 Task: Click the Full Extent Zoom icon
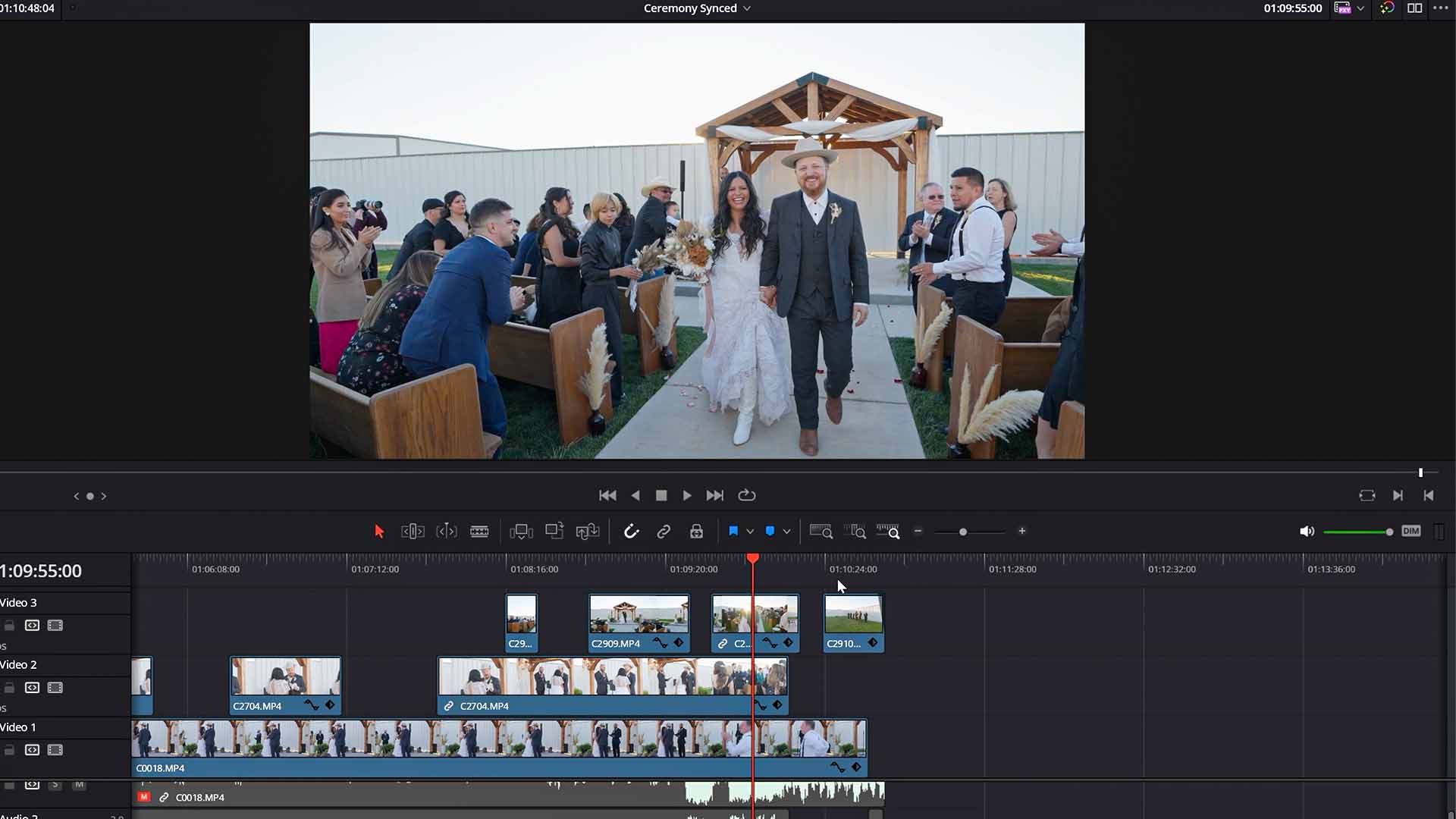tap(821, 532)
